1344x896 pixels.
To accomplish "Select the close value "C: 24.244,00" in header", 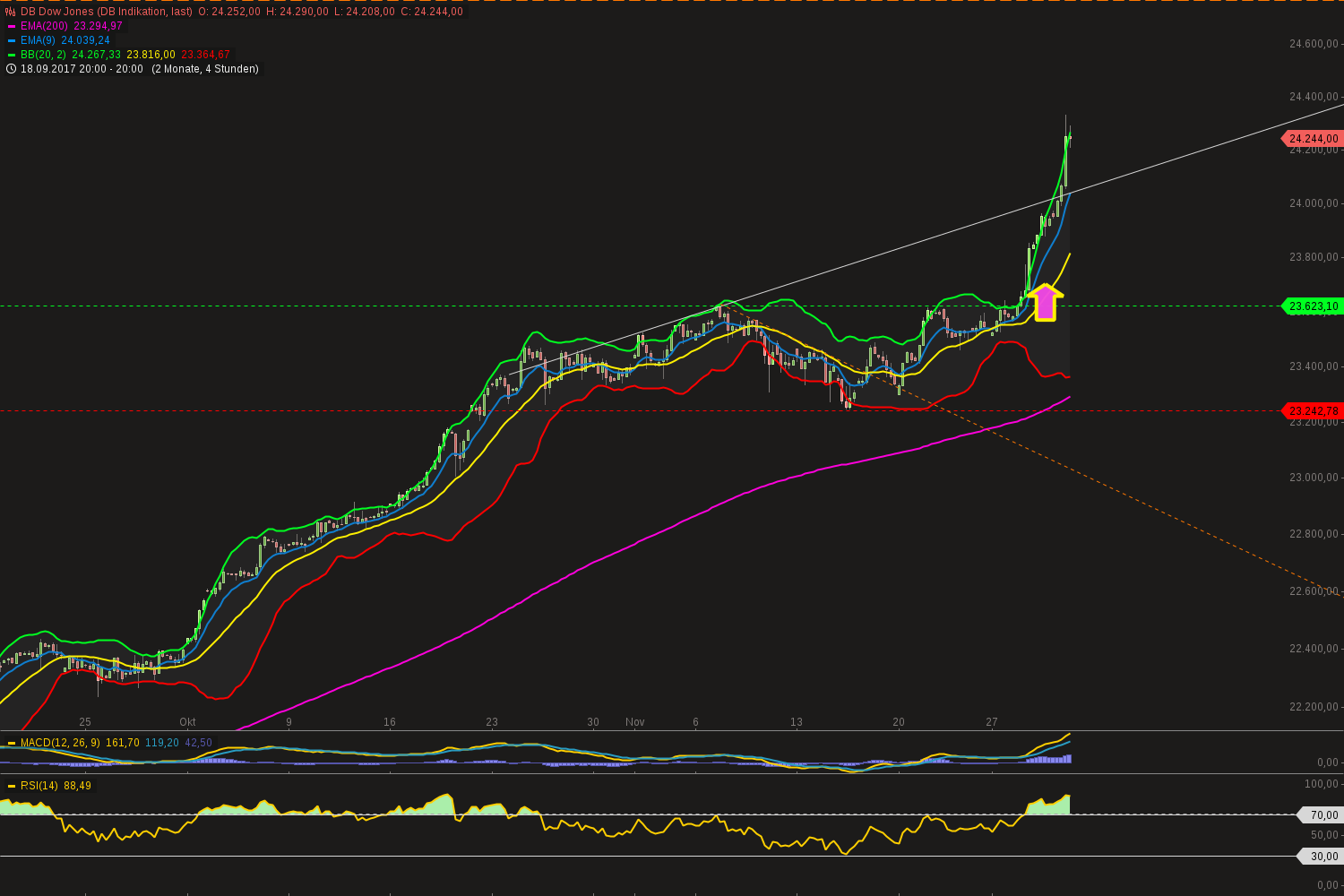I will pyautogui.click(x=432, y=12).
